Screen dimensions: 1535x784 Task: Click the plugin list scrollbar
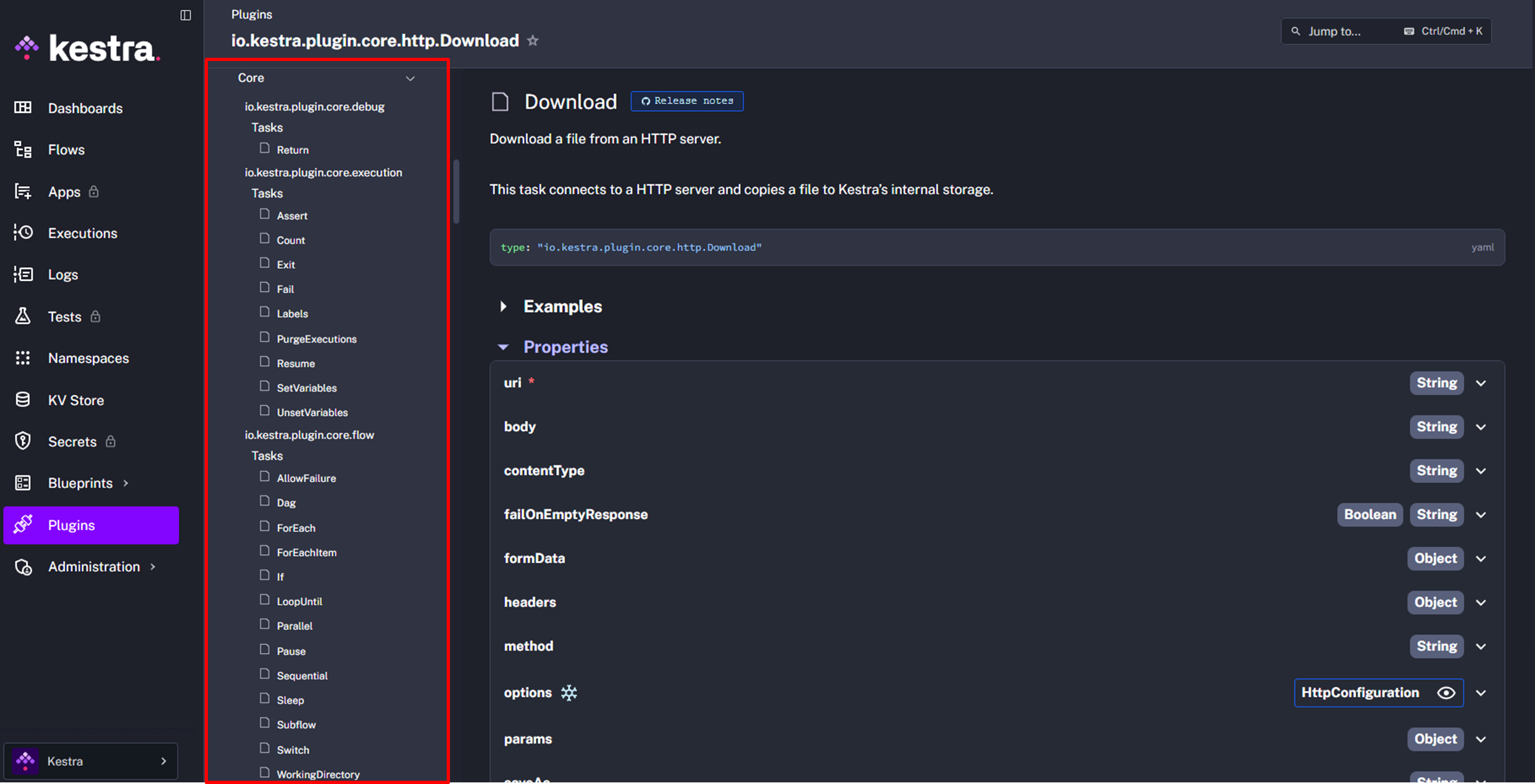point(456,191)
